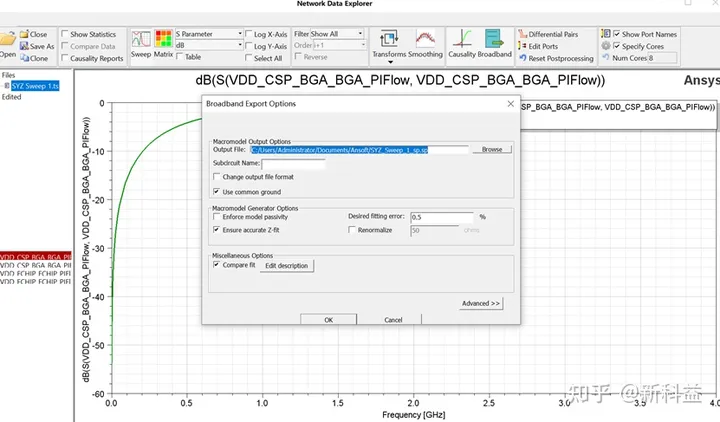720x422 pixels.
Task: Expand Advanced >> options
Action: point(481,304)
